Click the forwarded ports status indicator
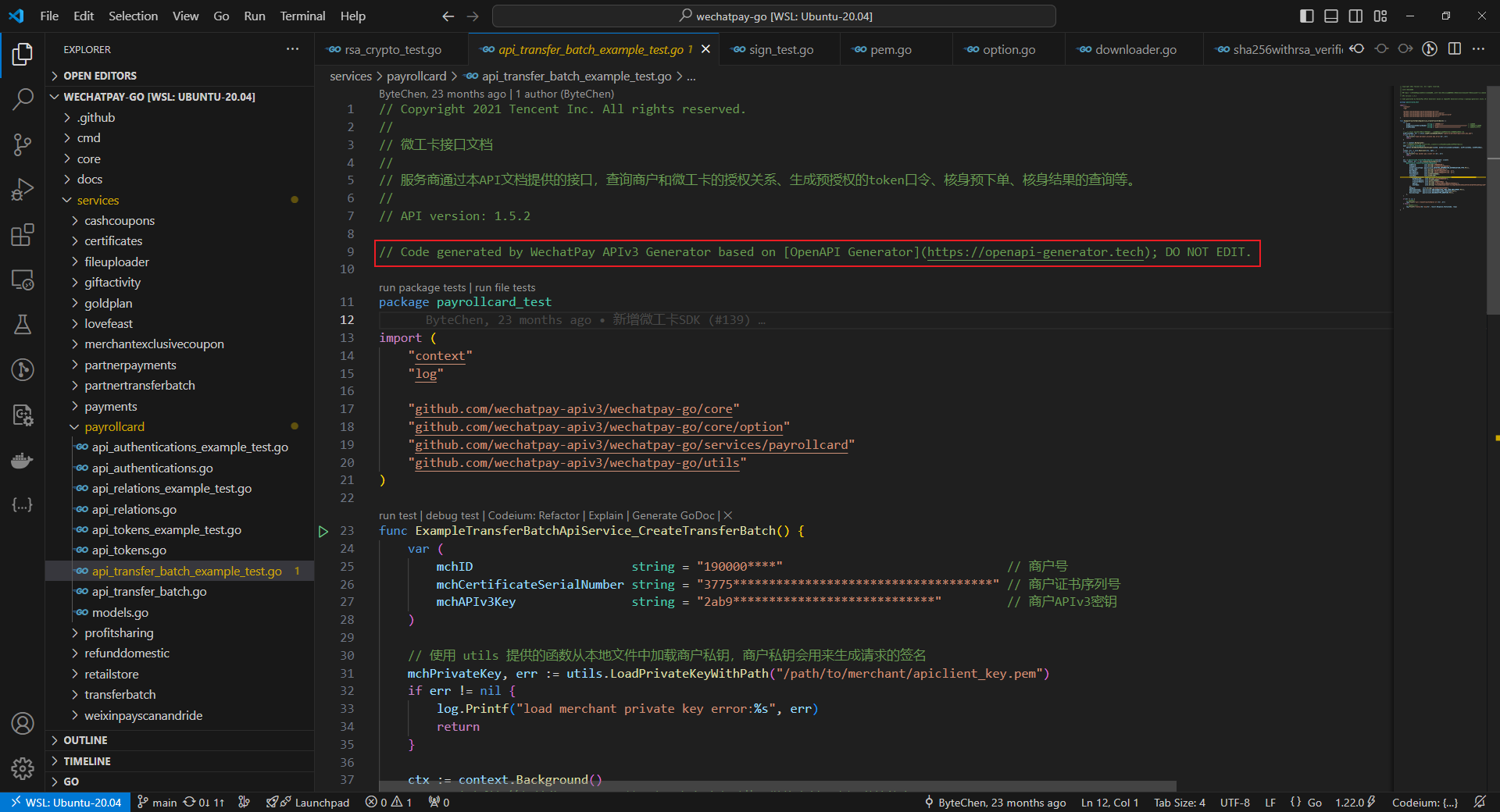 439,802
